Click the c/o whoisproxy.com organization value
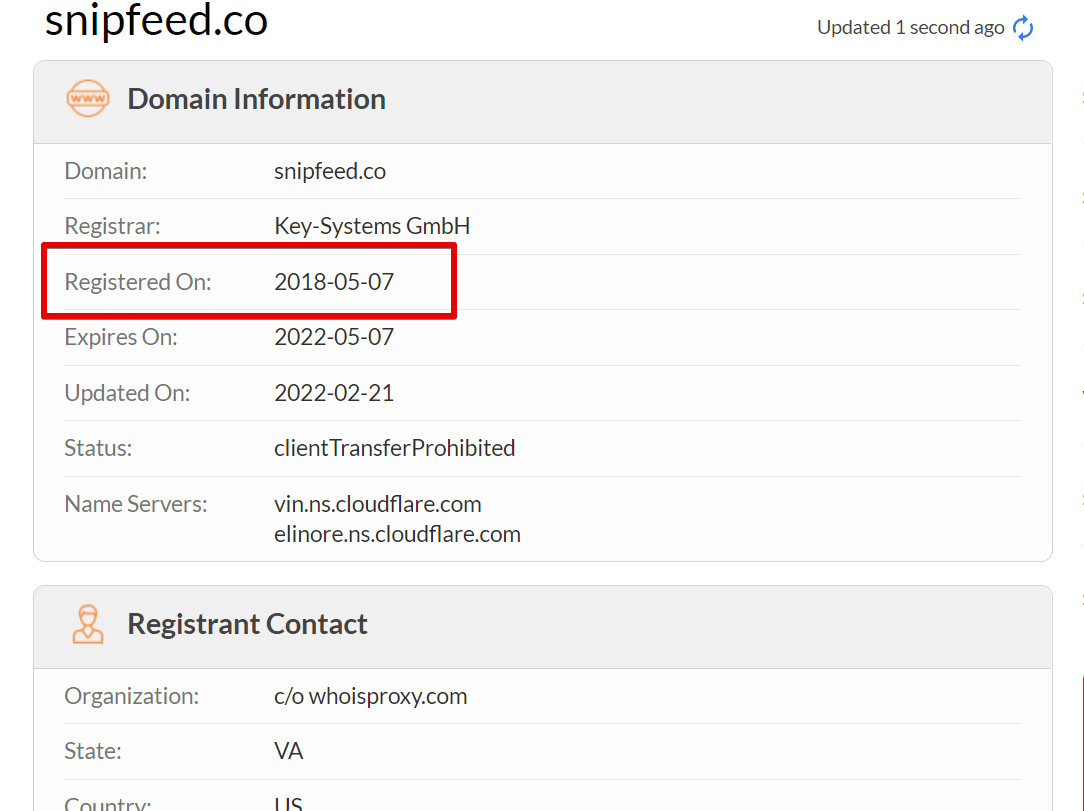Image resolution: width=1084 pixels, height=811 pixels. click(371, 696)
